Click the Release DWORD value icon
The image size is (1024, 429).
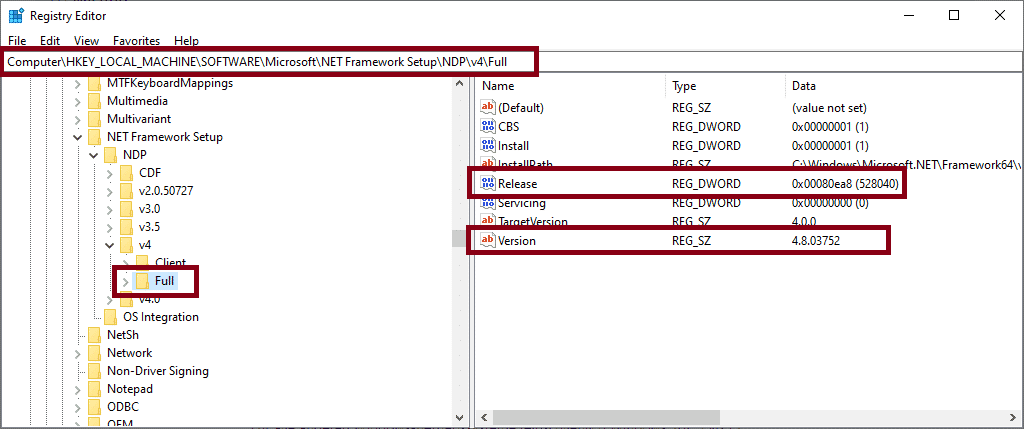pyautogui.click(x=488, y=184)
